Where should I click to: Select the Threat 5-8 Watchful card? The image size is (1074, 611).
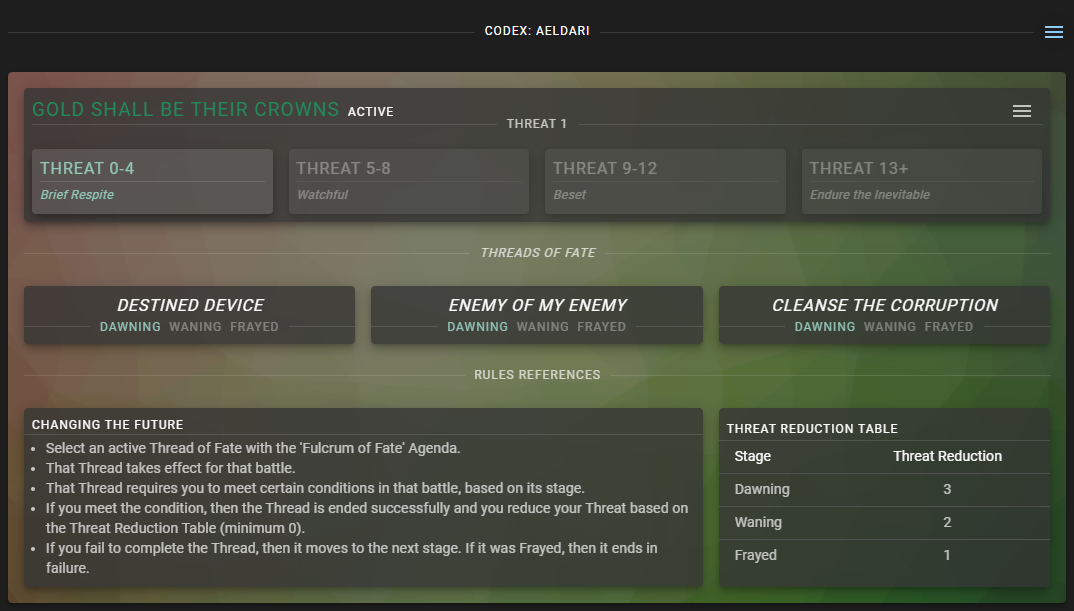click(408, 181)
